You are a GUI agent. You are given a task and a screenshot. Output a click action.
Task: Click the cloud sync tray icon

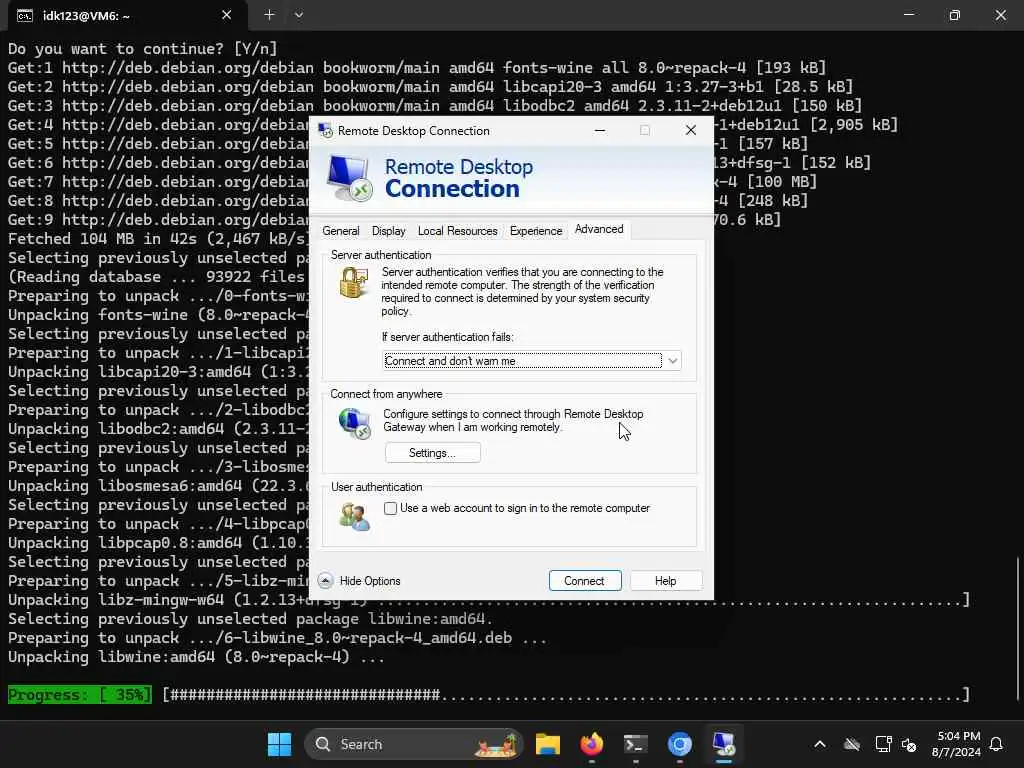pyautogui.click(x=852, y=744)
